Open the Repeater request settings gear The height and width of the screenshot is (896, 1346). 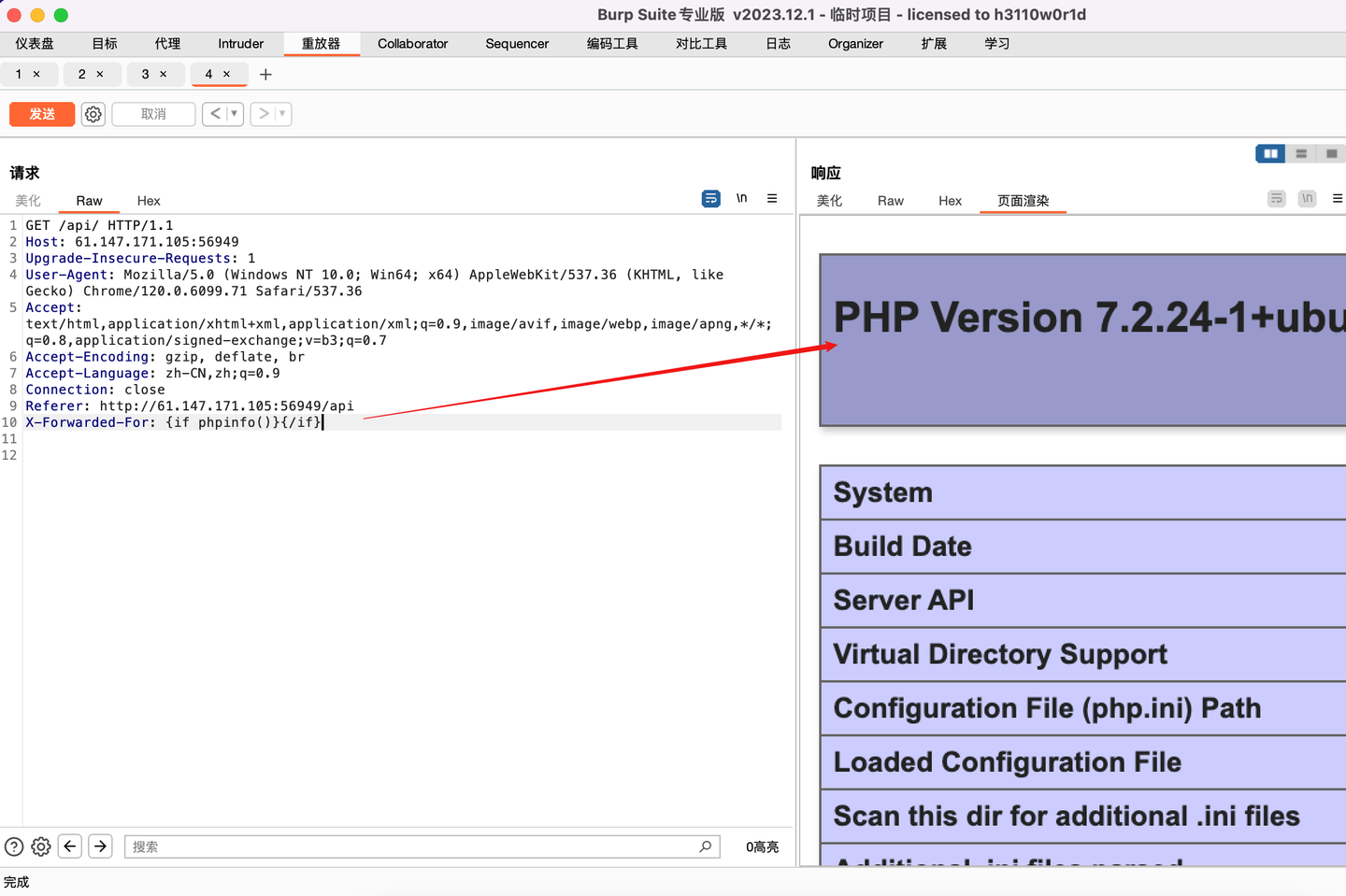(93, 114)
